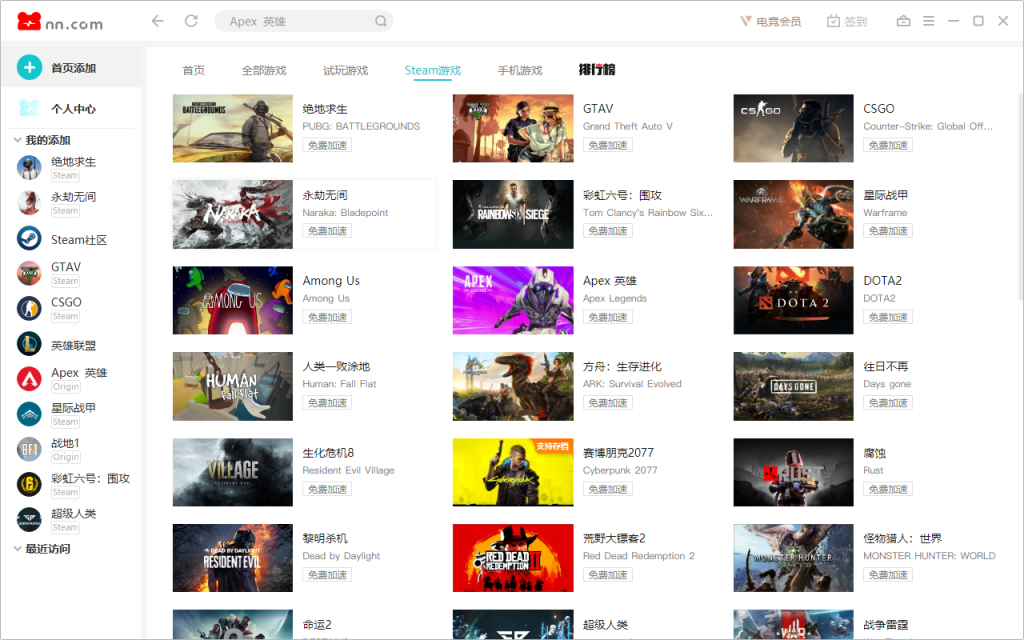Click the nn.com logo
The image size is (1024, 640).
(x=60, y=22)
